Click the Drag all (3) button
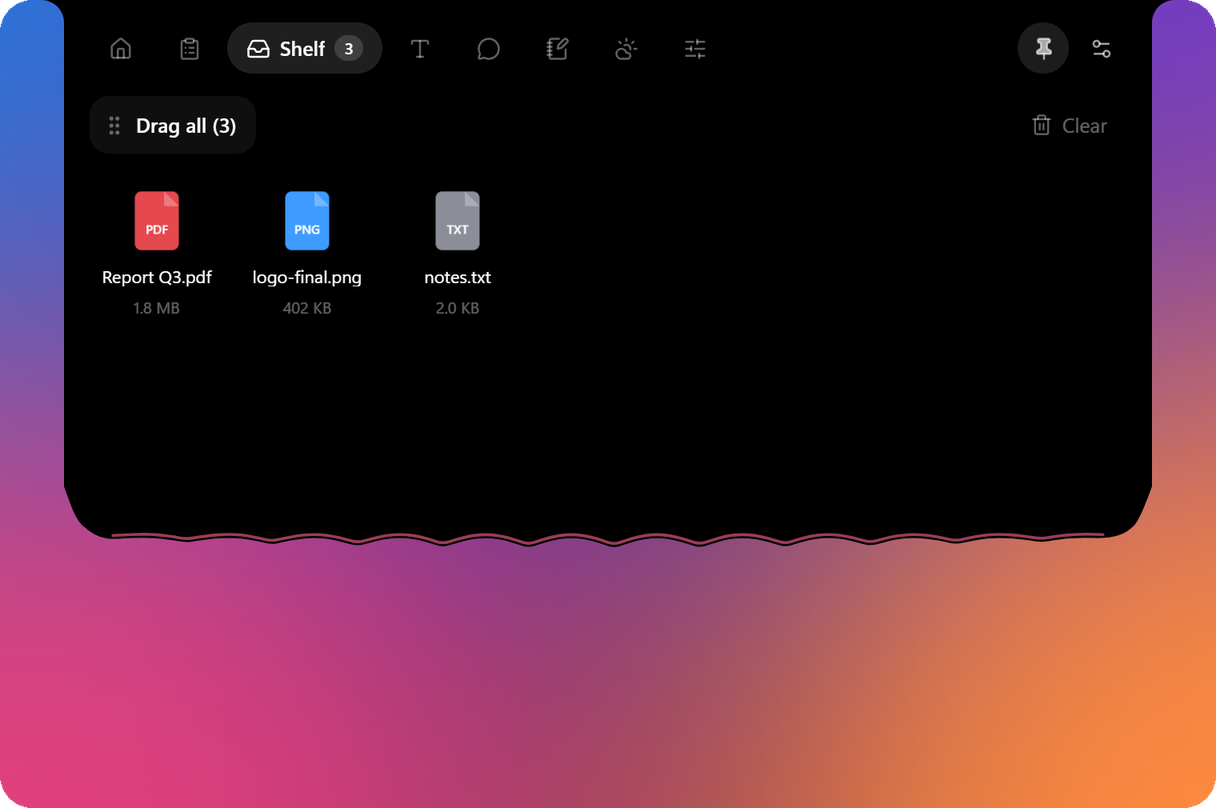Screen dimensions: 1216x808 [173, 125]
